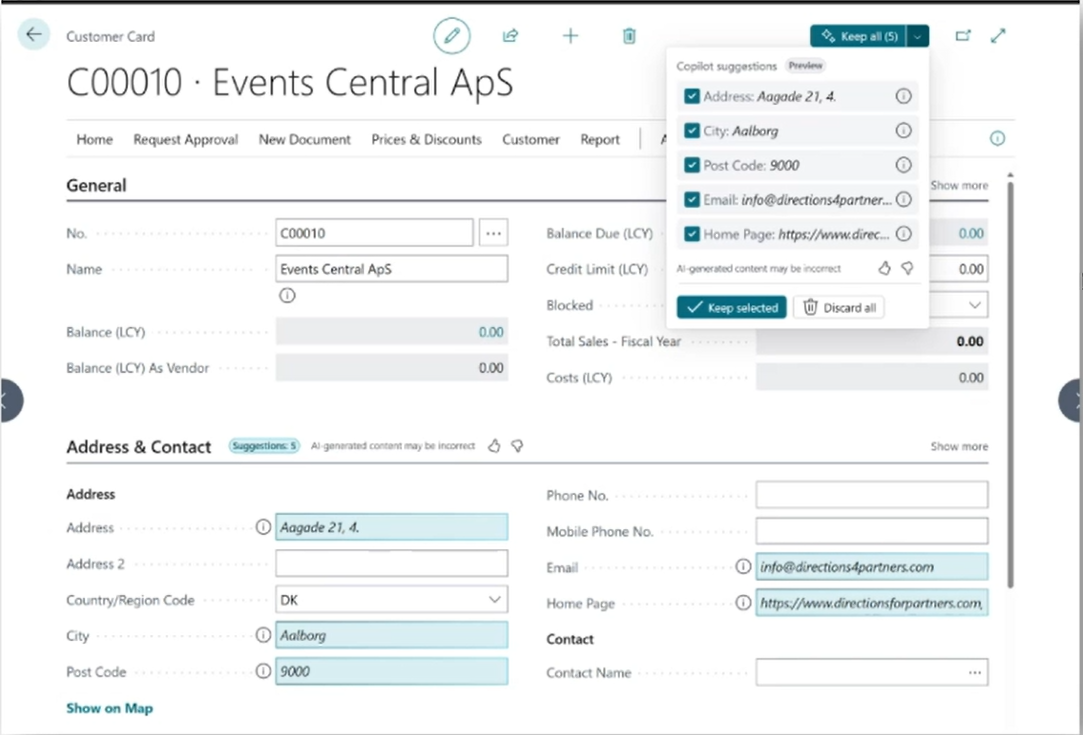Click the Keep selected button
Screen dimensions: 1083x735
pyautogui.click(x=731, y=308)
